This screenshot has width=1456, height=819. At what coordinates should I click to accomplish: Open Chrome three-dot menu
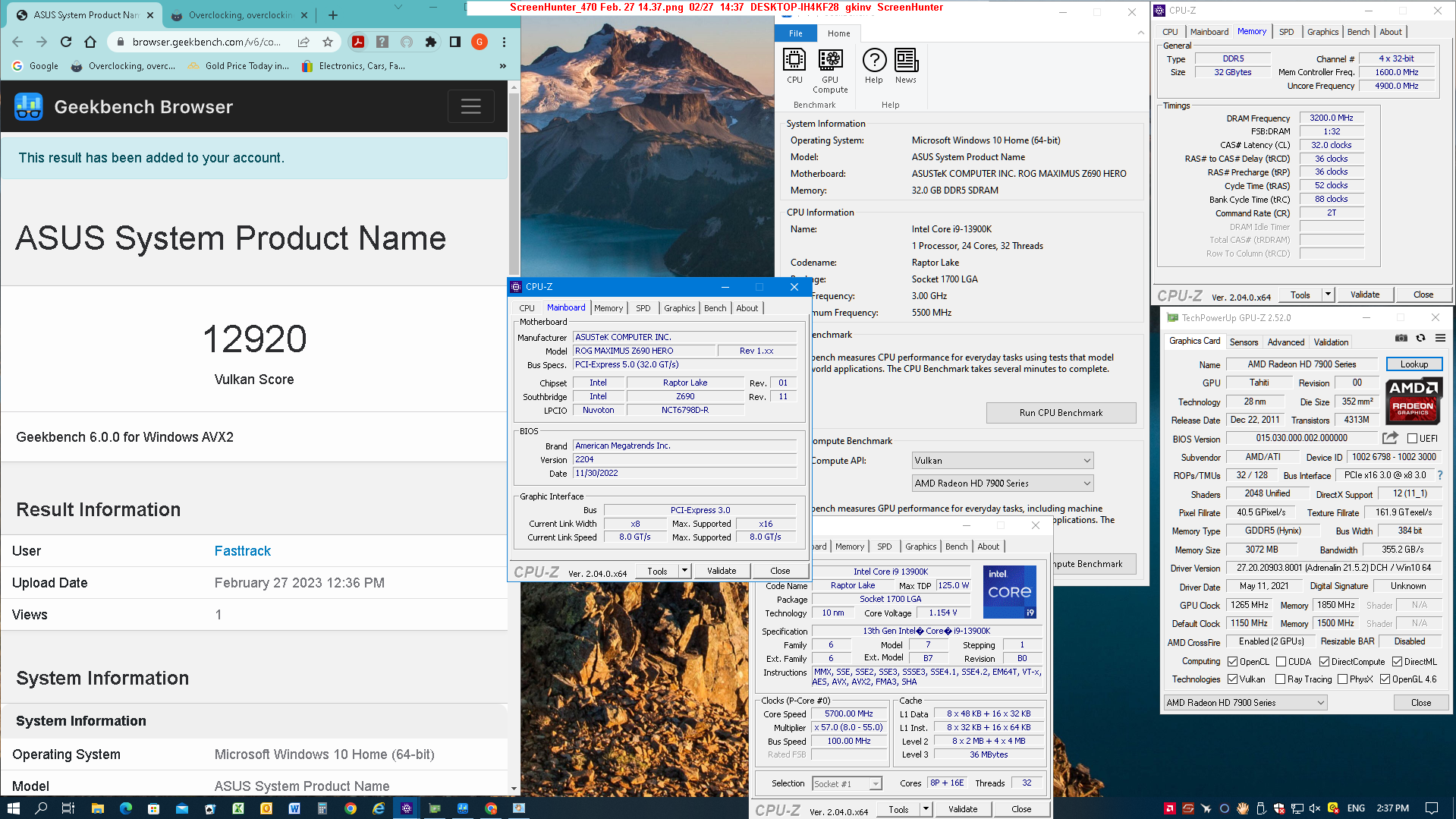tap(504, 42)
